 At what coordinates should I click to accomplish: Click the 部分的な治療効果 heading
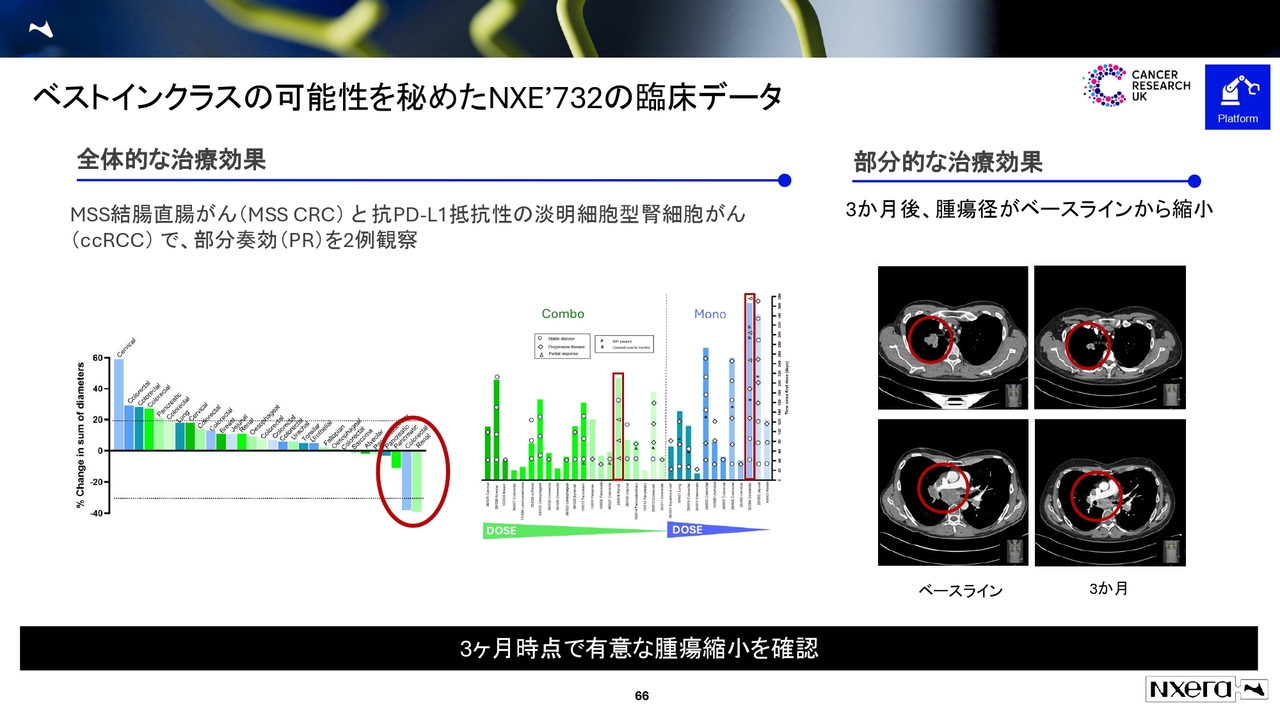(x=948, y=162)
